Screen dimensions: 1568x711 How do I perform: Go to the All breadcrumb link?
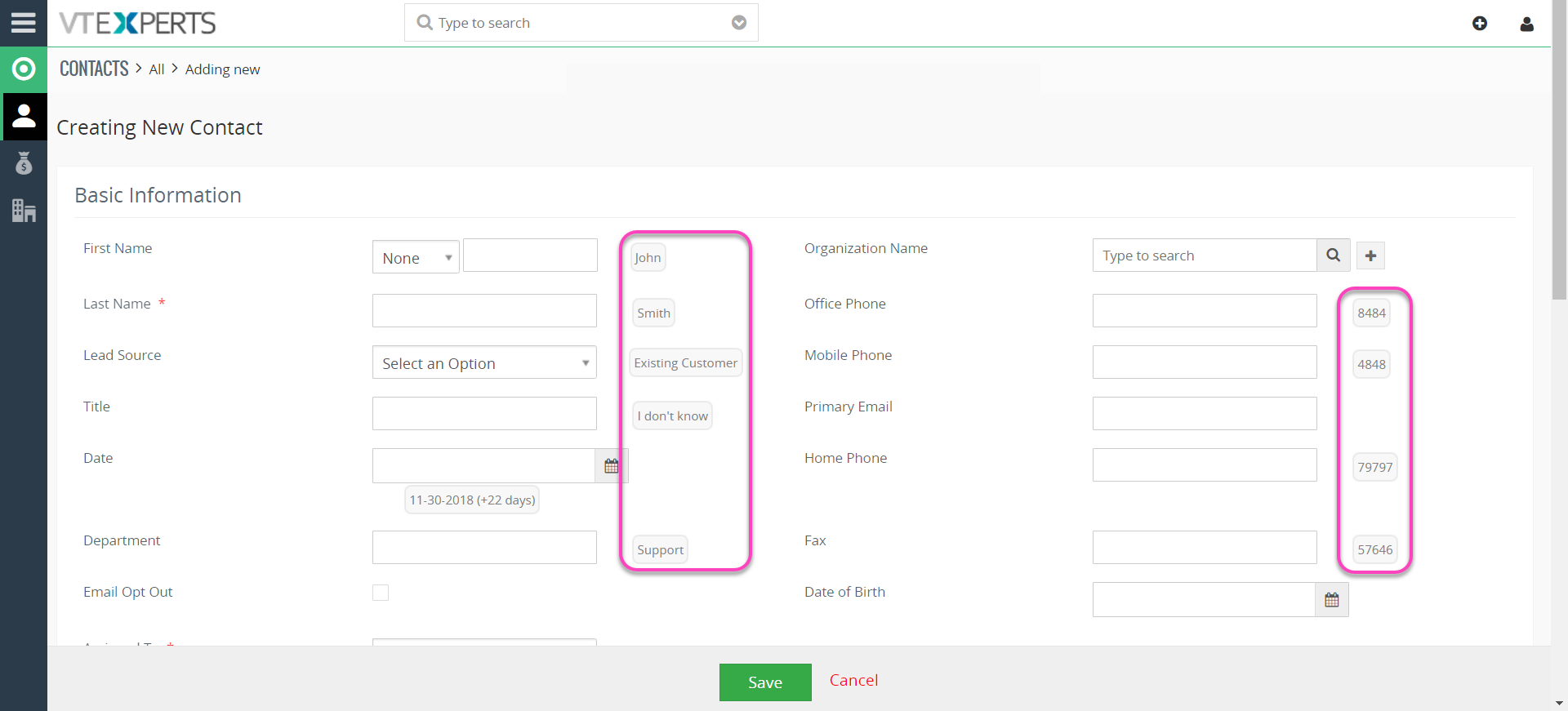tap(157, 70)
